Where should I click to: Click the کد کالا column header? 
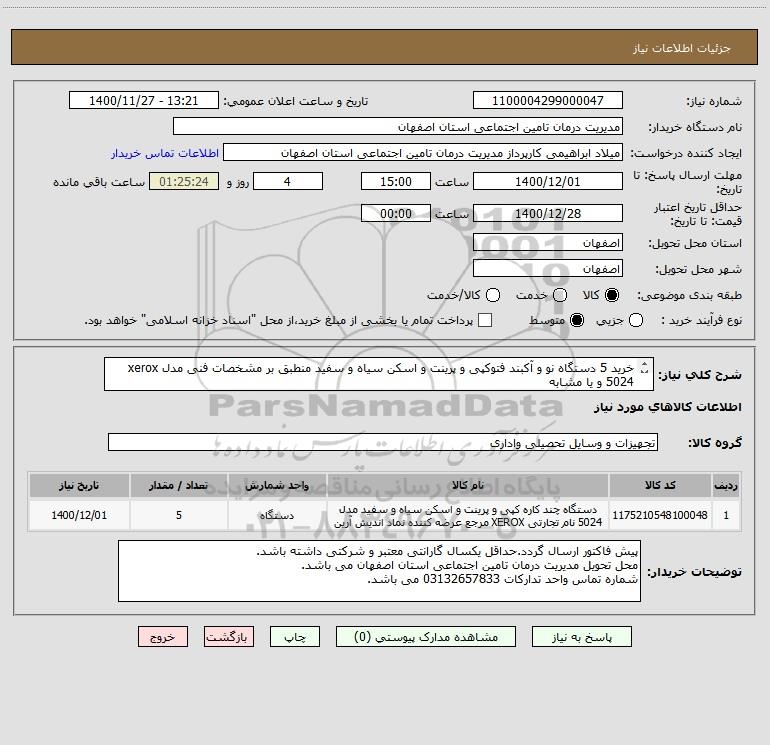pos(660,485)
